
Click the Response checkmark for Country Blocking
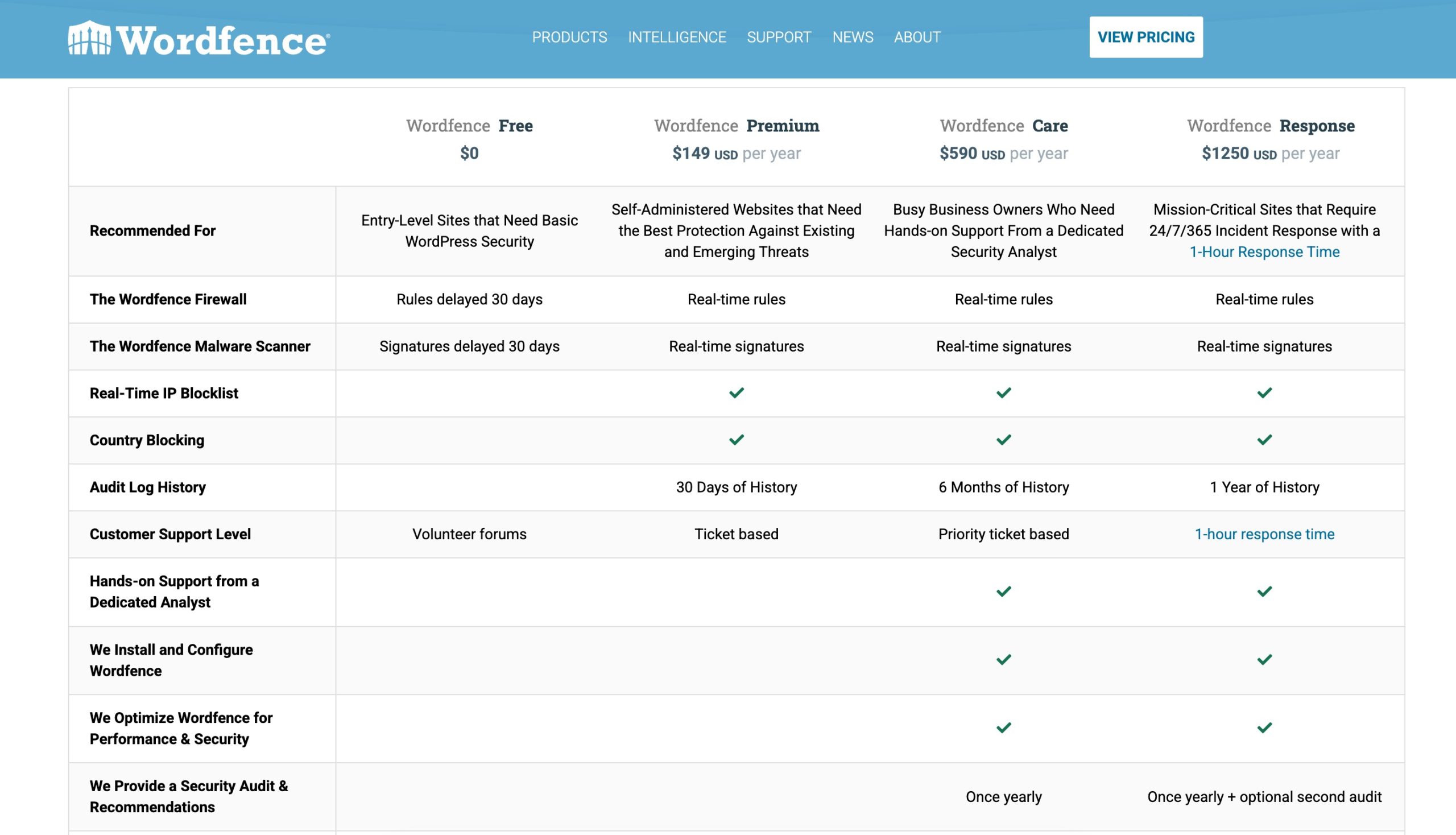1264,440
